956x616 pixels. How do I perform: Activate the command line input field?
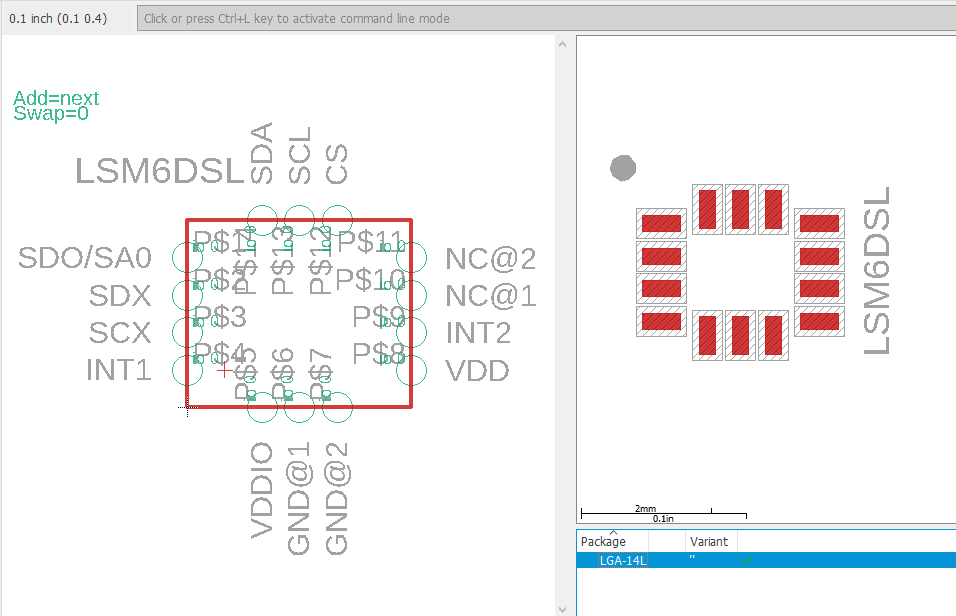[546, 18]
